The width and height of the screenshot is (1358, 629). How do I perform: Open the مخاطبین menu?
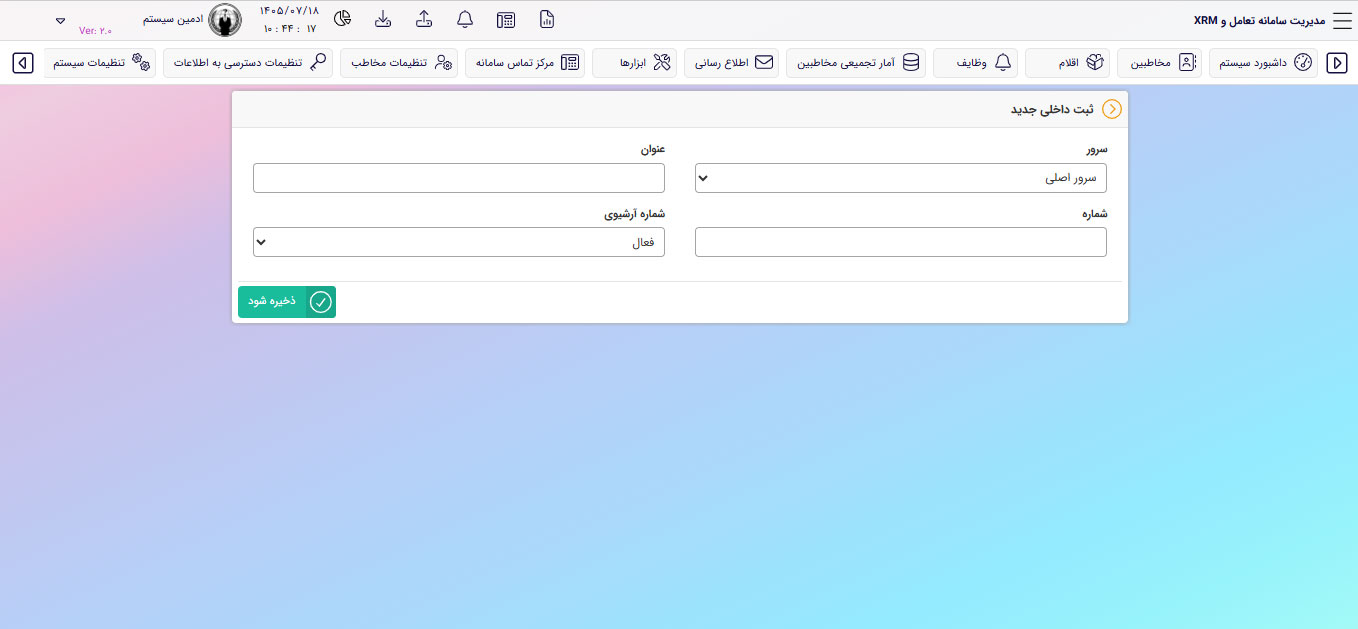pos(1160,63)
